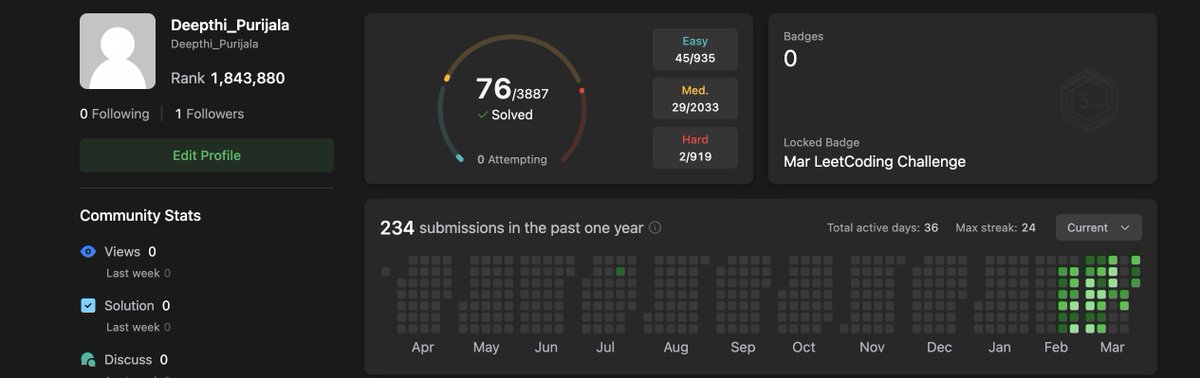Open the 1 Followers list

pyautogui.click(x=209, y=114)
